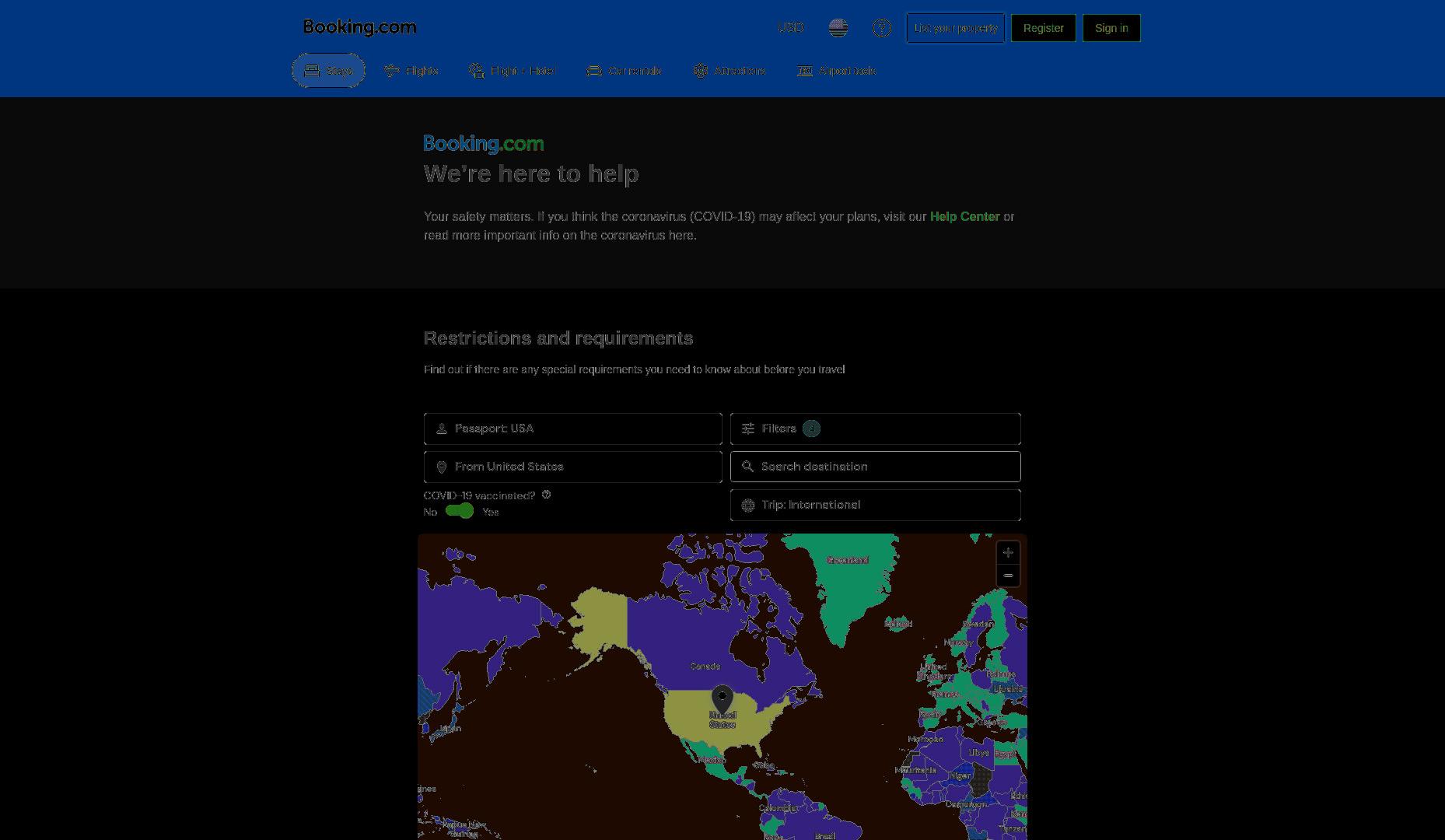Click the taxi icon on Airport taxis
The height and width of the screenshot is (840, 1445).
point(805,71)
